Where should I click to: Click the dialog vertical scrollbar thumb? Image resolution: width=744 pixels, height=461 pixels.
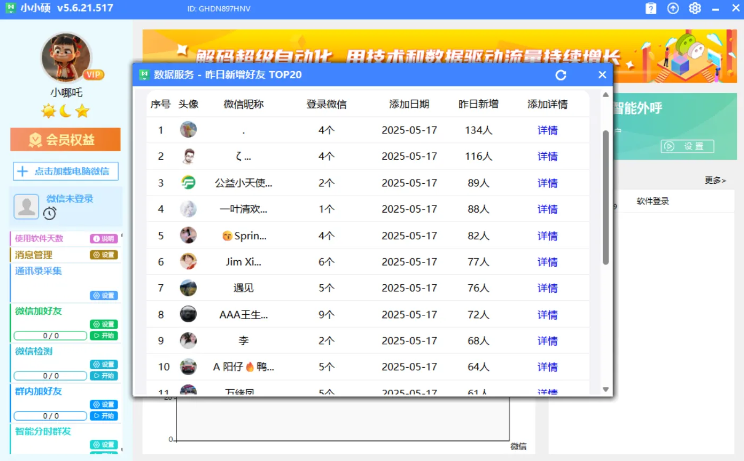pos(605,197)
